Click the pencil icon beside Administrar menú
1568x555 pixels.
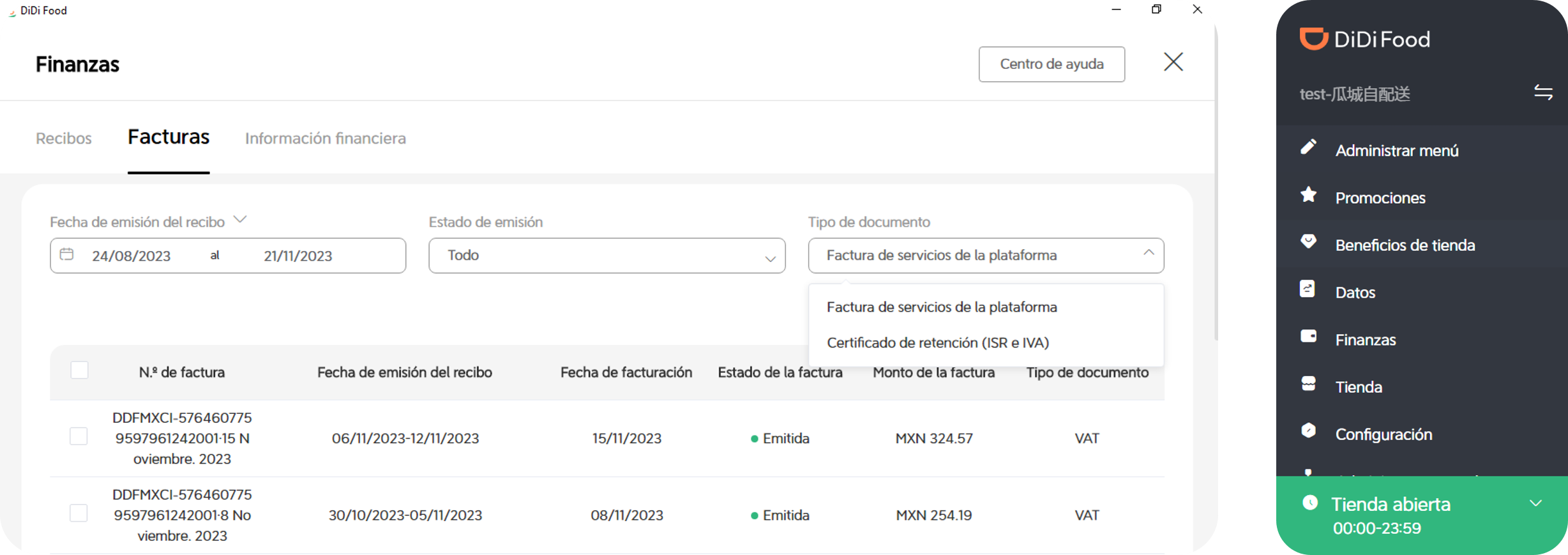point(1308,147)
